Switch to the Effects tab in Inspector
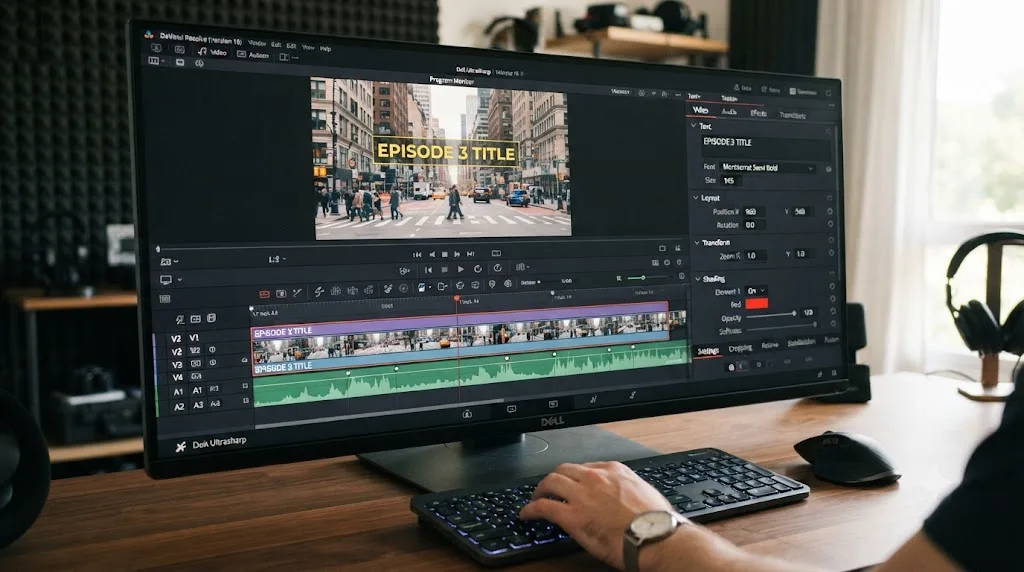The height and width of the screenshot is (572, 1024). 758,114
